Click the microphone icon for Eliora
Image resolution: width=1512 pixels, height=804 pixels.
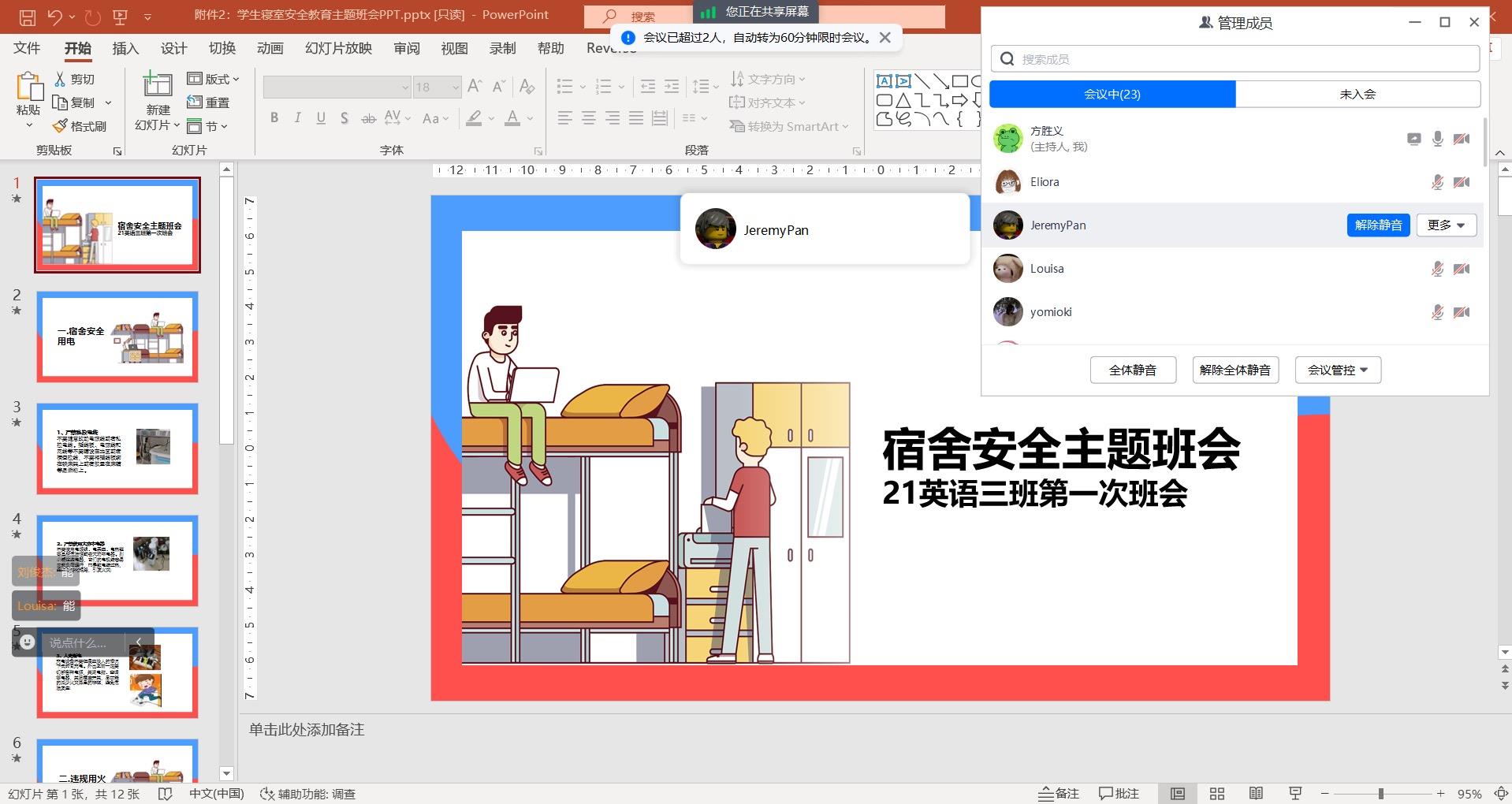[1438, 182]
